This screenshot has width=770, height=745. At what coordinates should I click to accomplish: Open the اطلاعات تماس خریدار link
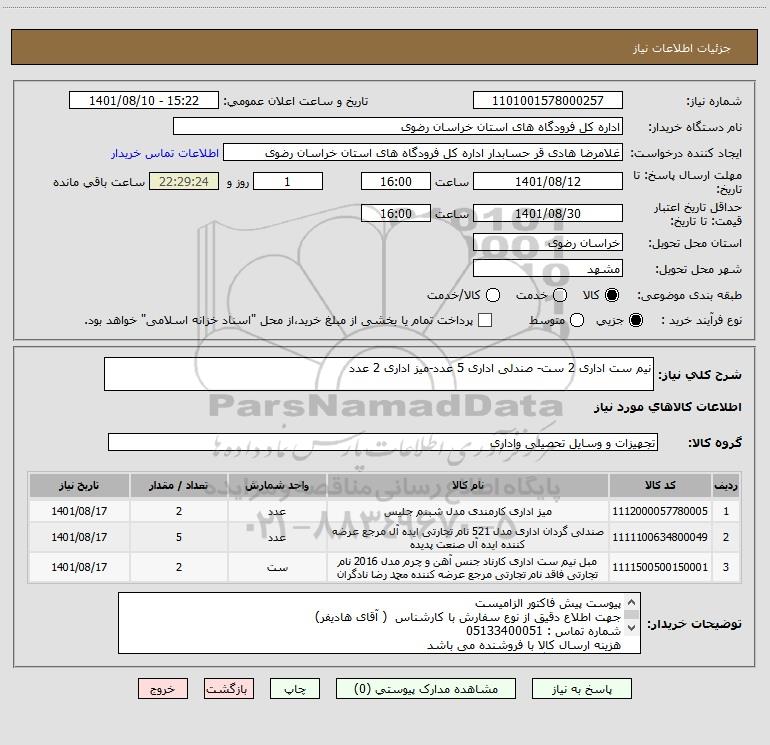tap(165, 153)
